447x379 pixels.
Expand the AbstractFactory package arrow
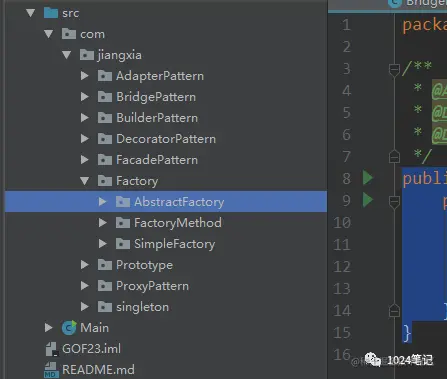pyautogui.click(x=103, y=202)
